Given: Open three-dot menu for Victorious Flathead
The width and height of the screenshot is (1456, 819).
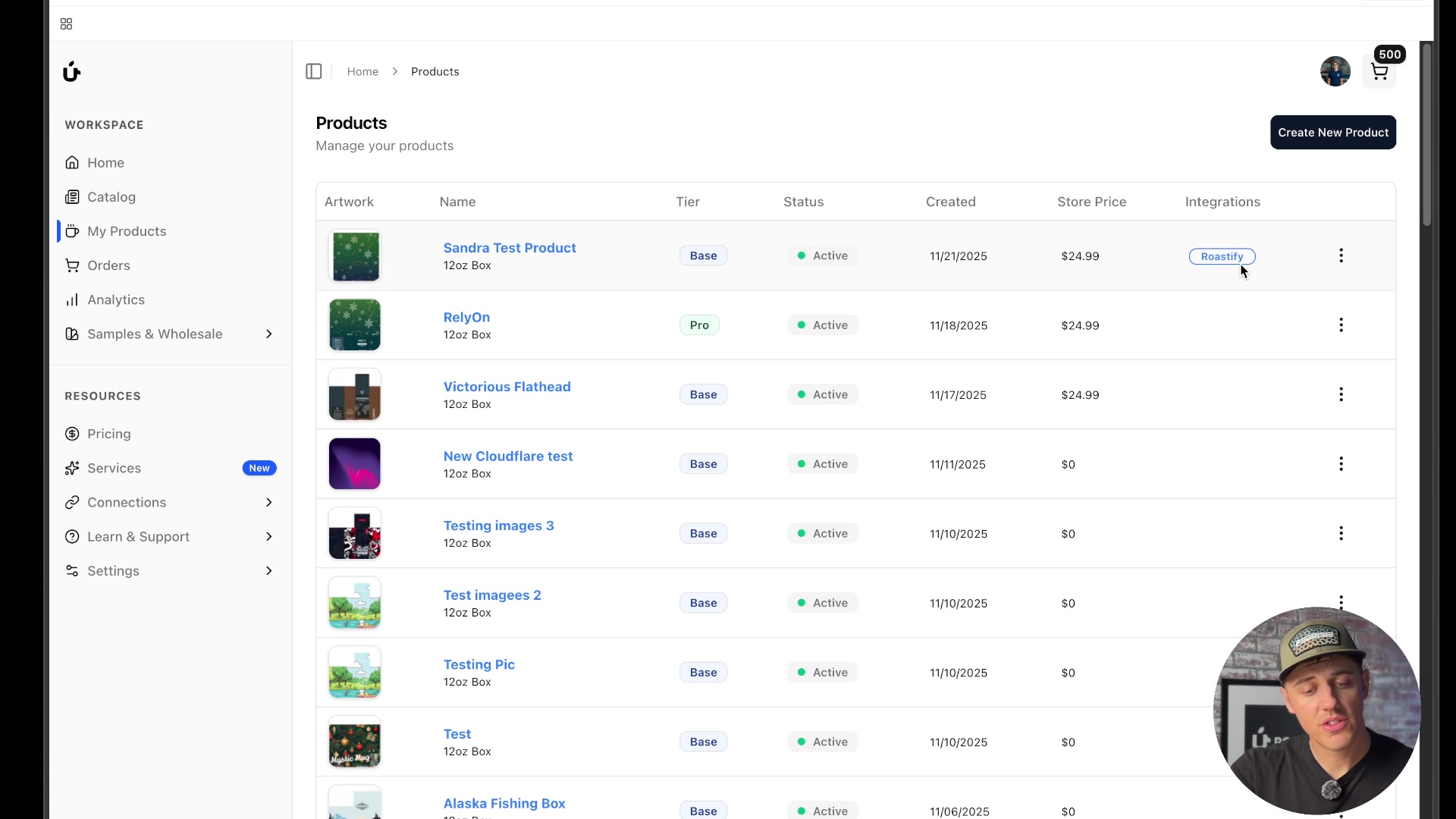Looking at the screenshot, I should point(1341,394).
